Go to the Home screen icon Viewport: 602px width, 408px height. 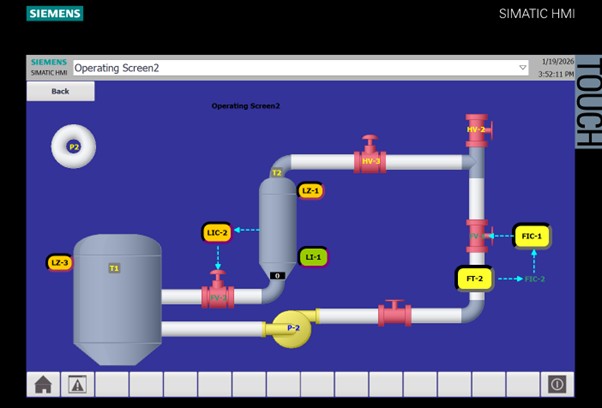[43, 384]
